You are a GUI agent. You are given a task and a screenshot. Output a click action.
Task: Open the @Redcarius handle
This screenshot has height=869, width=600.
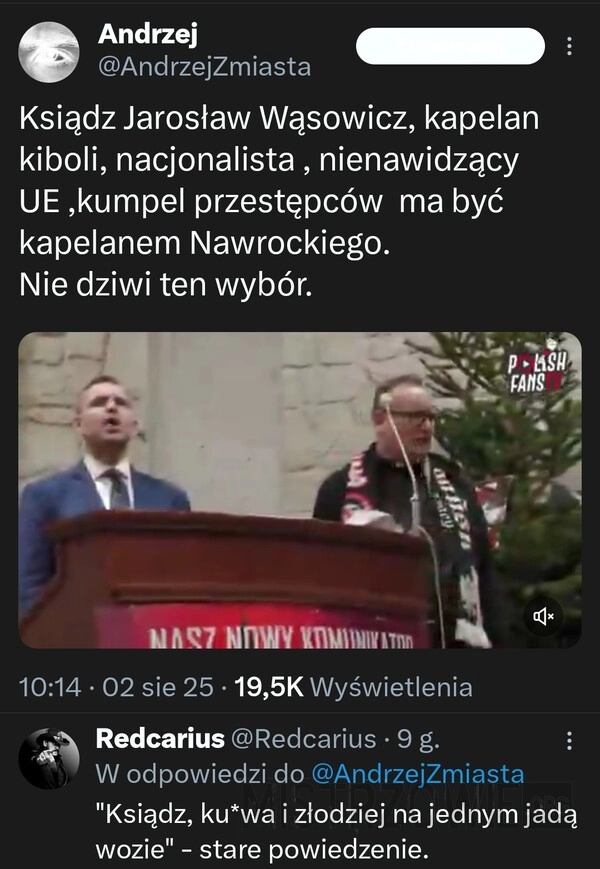tap(303, 739)
